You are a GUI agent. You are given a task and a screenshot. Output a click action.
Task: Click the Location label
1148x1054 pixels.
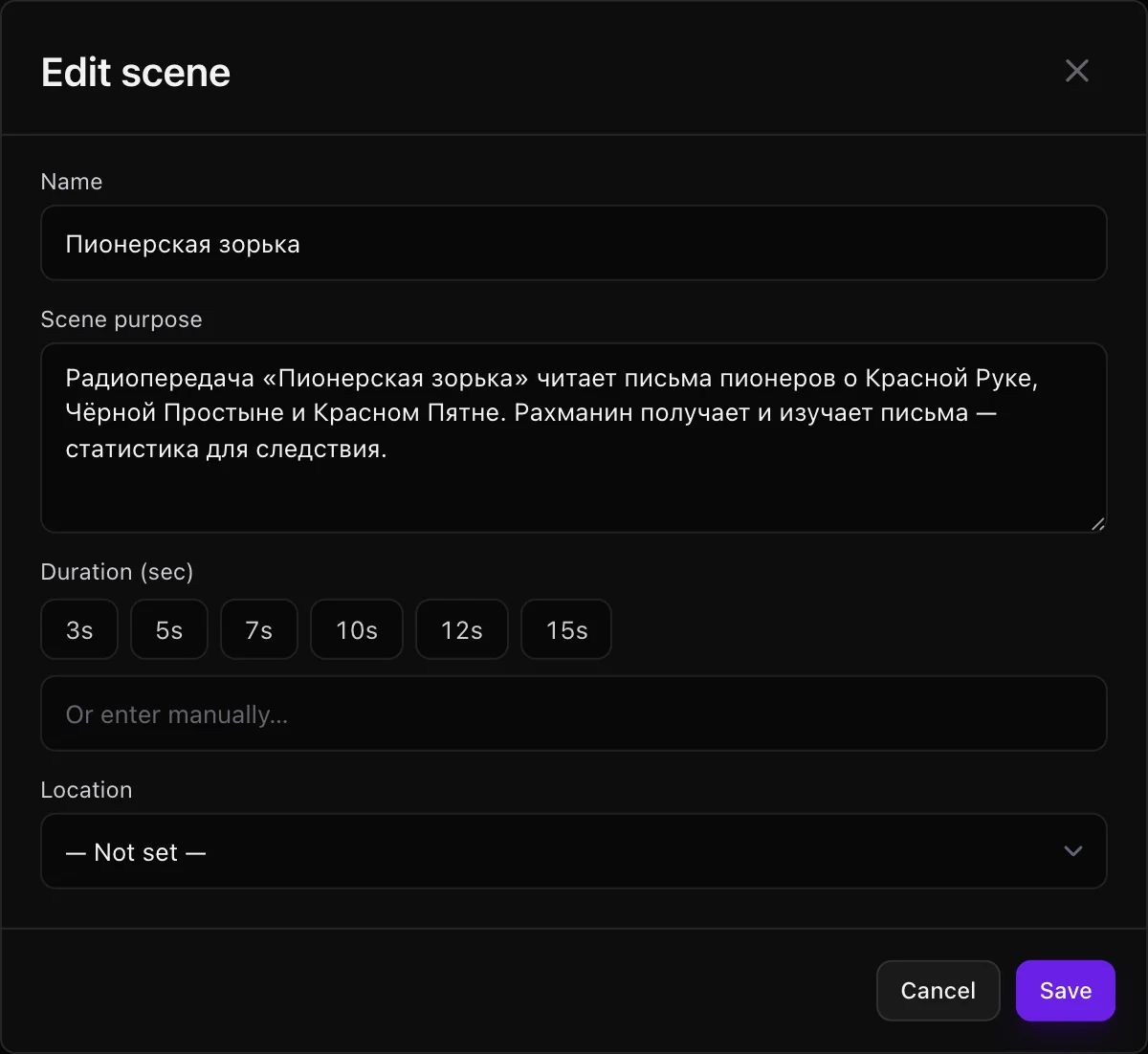click(86, 790)
